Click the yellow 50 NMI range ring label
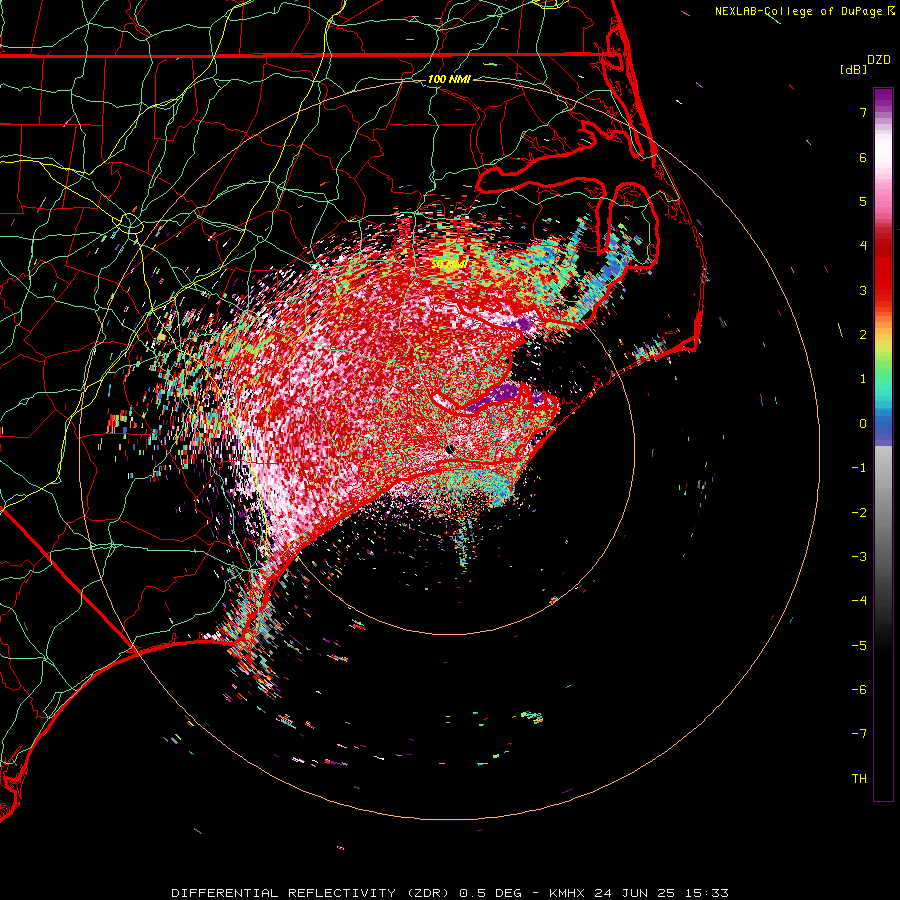 click(x=449, y=264)
